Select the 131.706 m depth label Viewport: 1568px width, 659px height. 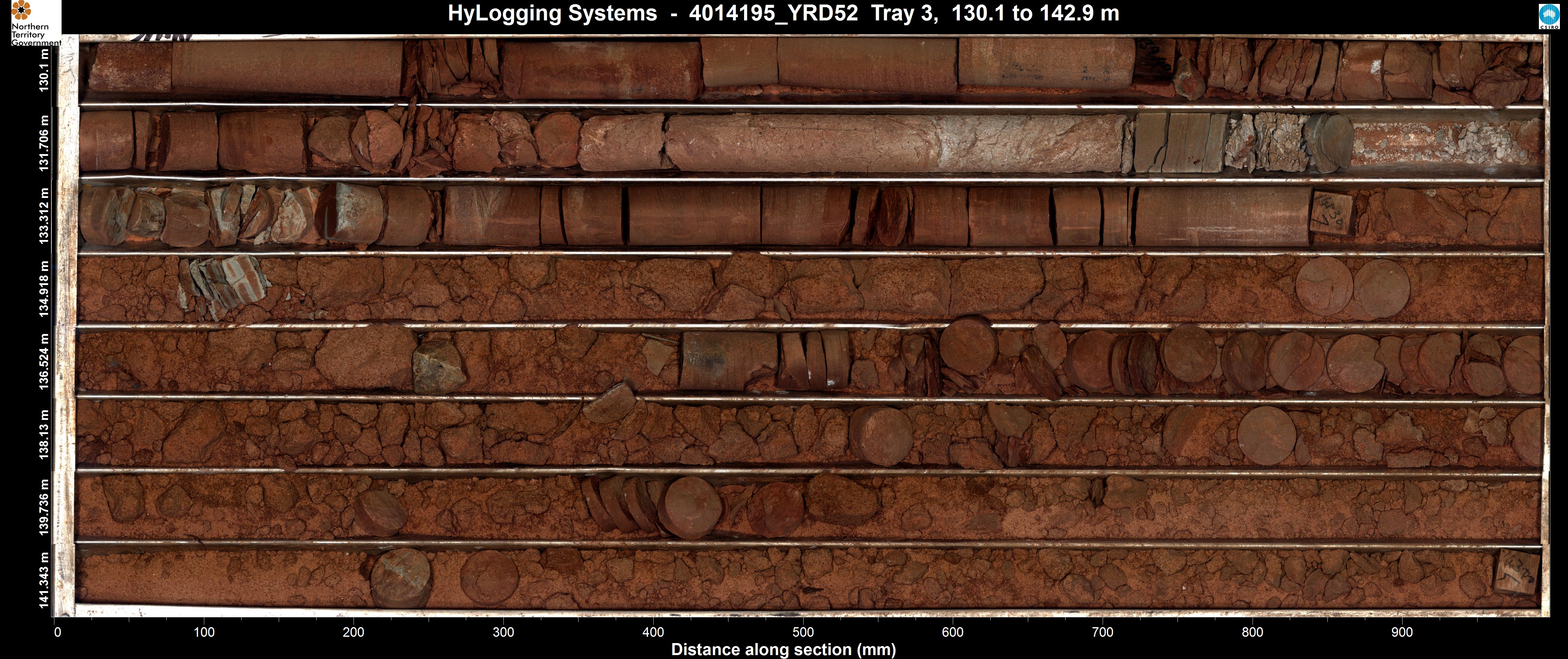tap(44, 143)
